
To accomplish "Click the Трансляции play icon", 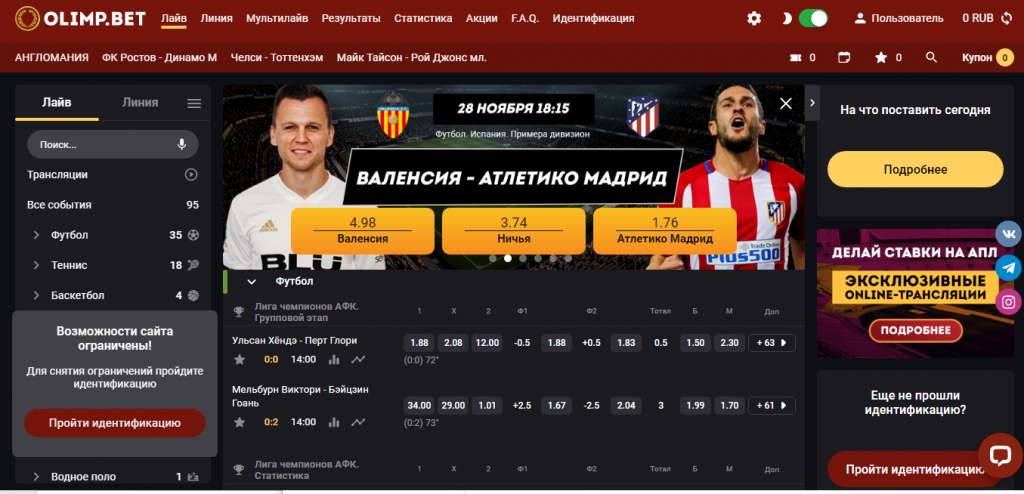I will [x=191, y=174].
